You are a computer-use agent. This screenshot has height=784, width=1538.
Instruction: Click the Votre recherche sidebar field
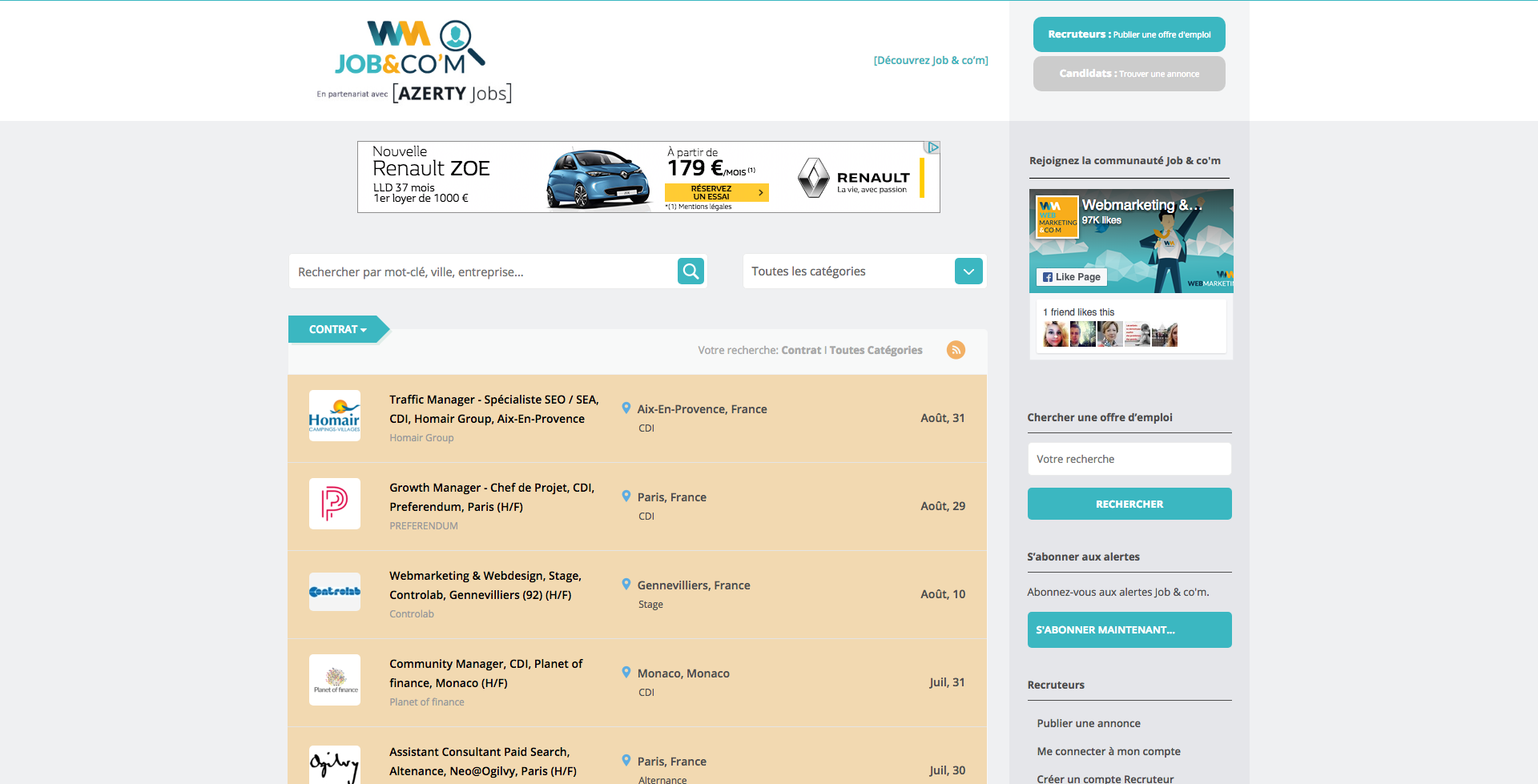[x=1129, y=459]
